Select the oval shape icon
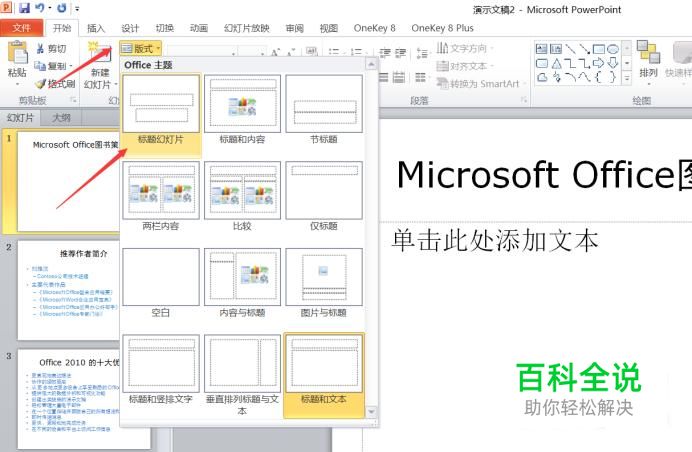The height and width of the screenshot is (452, 692). (x=613, y=49)
